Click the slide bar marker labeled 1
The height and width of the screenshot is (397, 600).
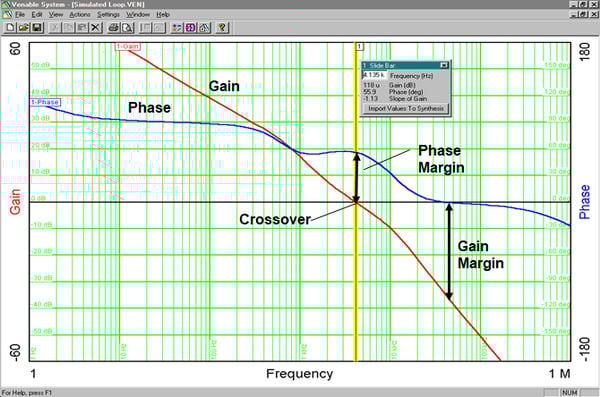359,46
